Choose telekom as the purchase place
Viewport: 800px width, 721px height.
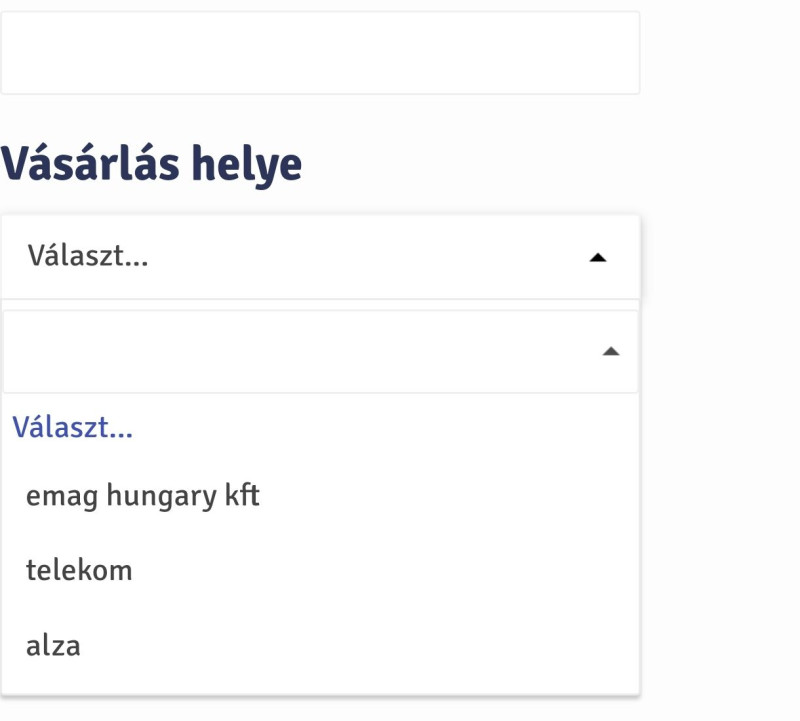point(79,571)
